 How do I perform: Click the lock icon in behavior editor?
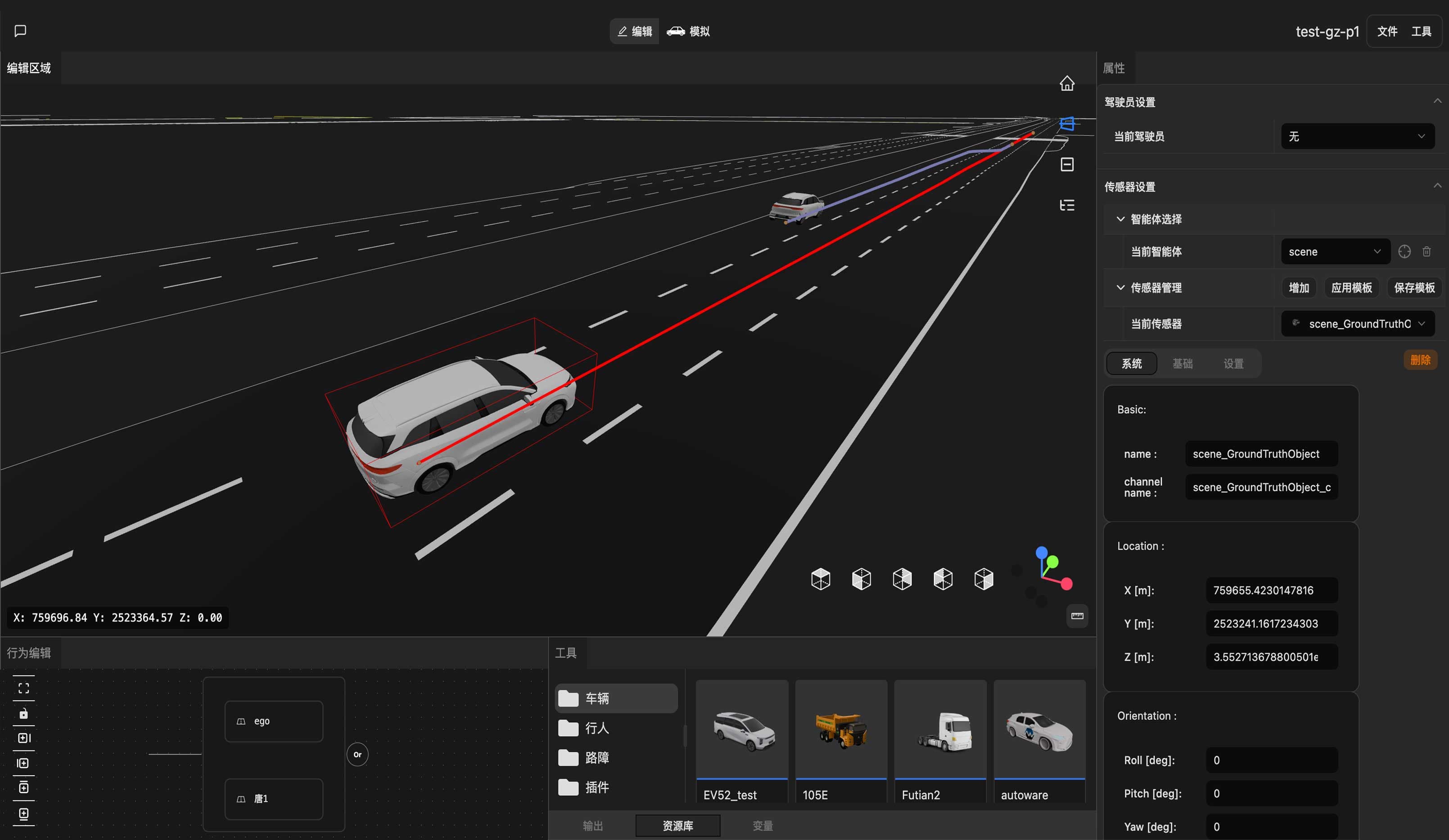[23, 714]
